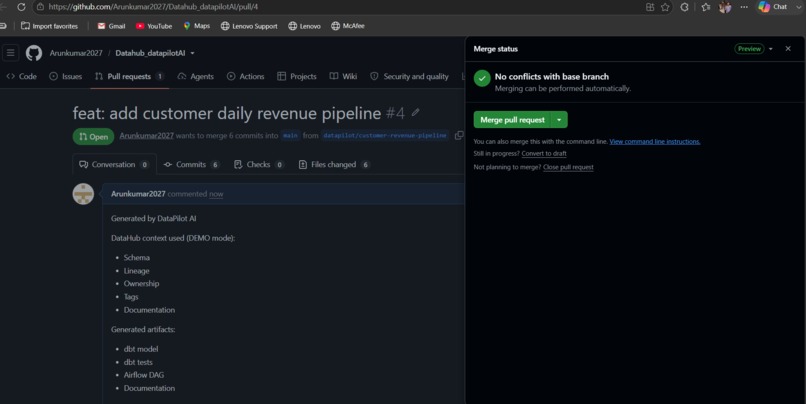Click the 'dbt model' bullet item
The image size is (806, 404).
click(141, 348)
